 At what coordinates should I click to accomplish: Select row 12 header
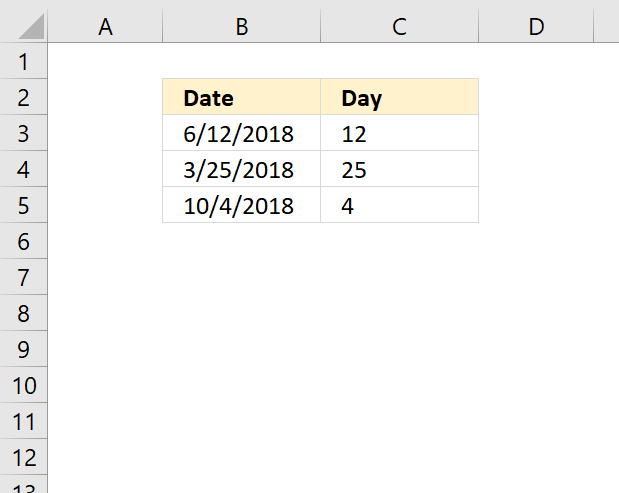tap(23, 457)
